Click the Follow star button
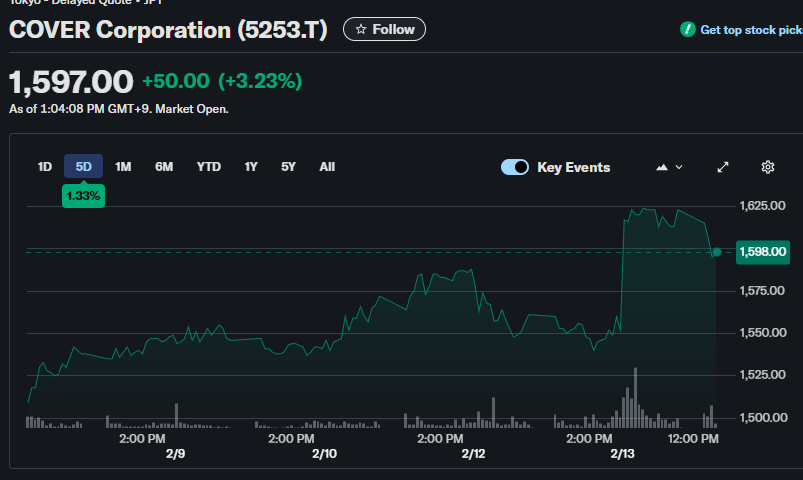Viewport: 803px width, 480px height. click(x=384, y=29)
